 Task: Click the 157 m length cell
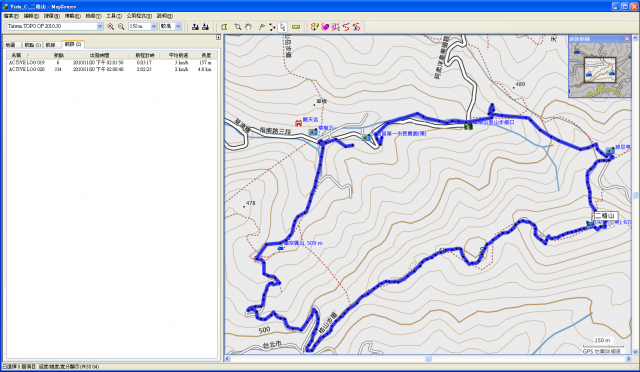tap(205, 63)
